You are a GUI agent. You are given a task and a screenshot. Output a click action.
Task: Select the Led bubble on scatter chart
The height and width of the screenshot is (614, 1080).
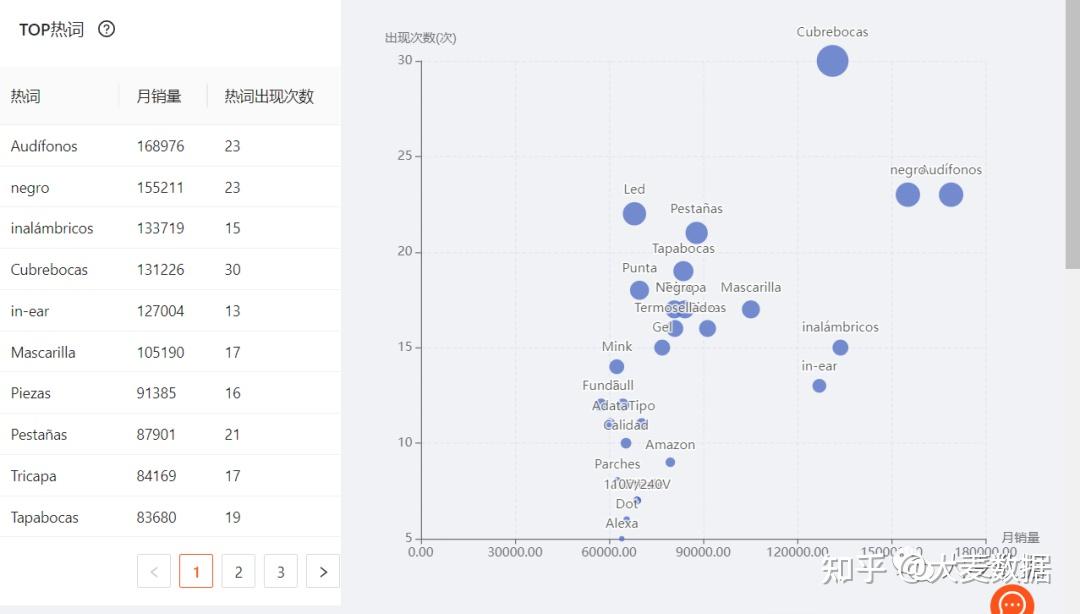tap(634, 214)
